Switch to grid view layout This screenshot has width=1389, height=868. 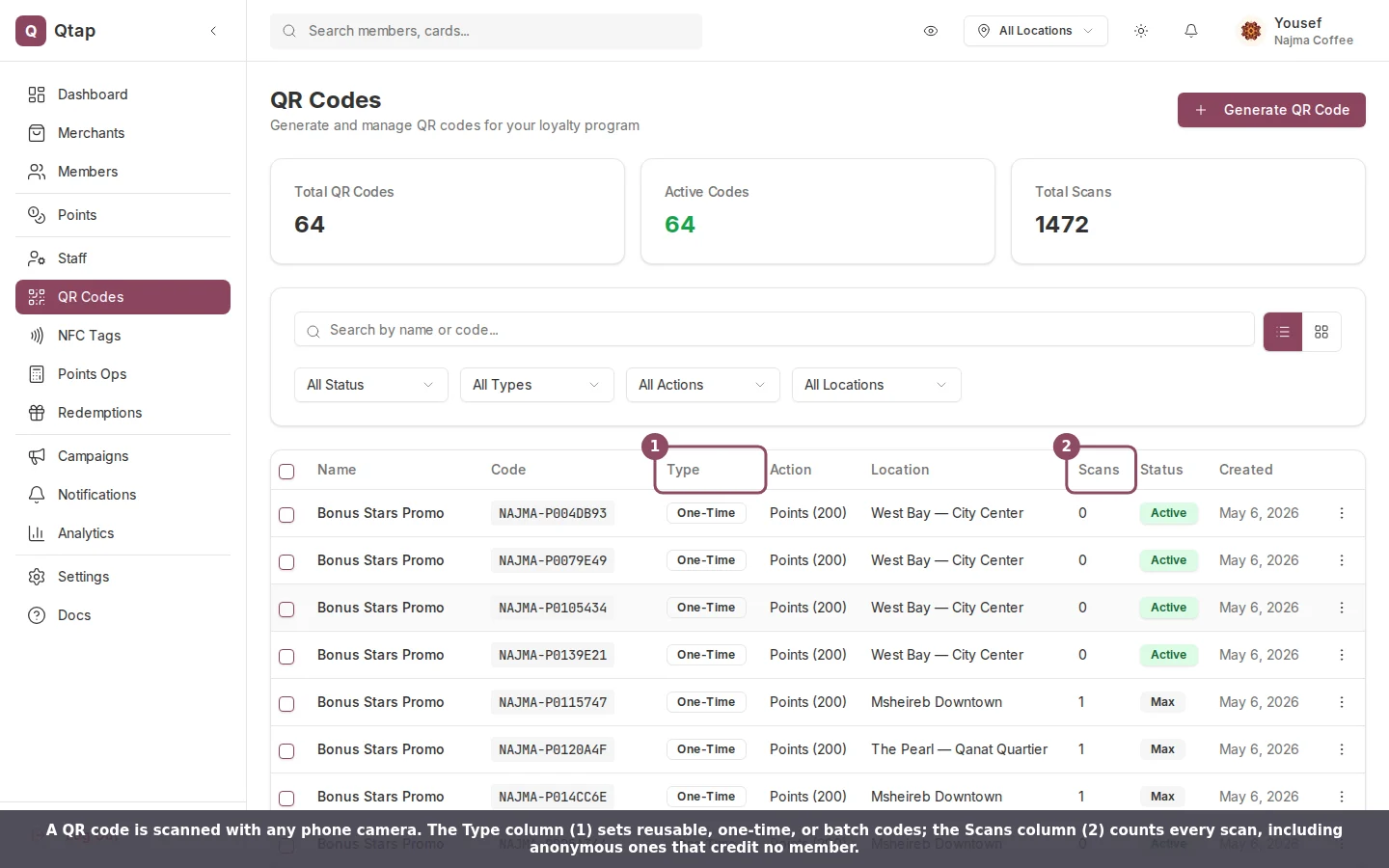click(1321, 332)
